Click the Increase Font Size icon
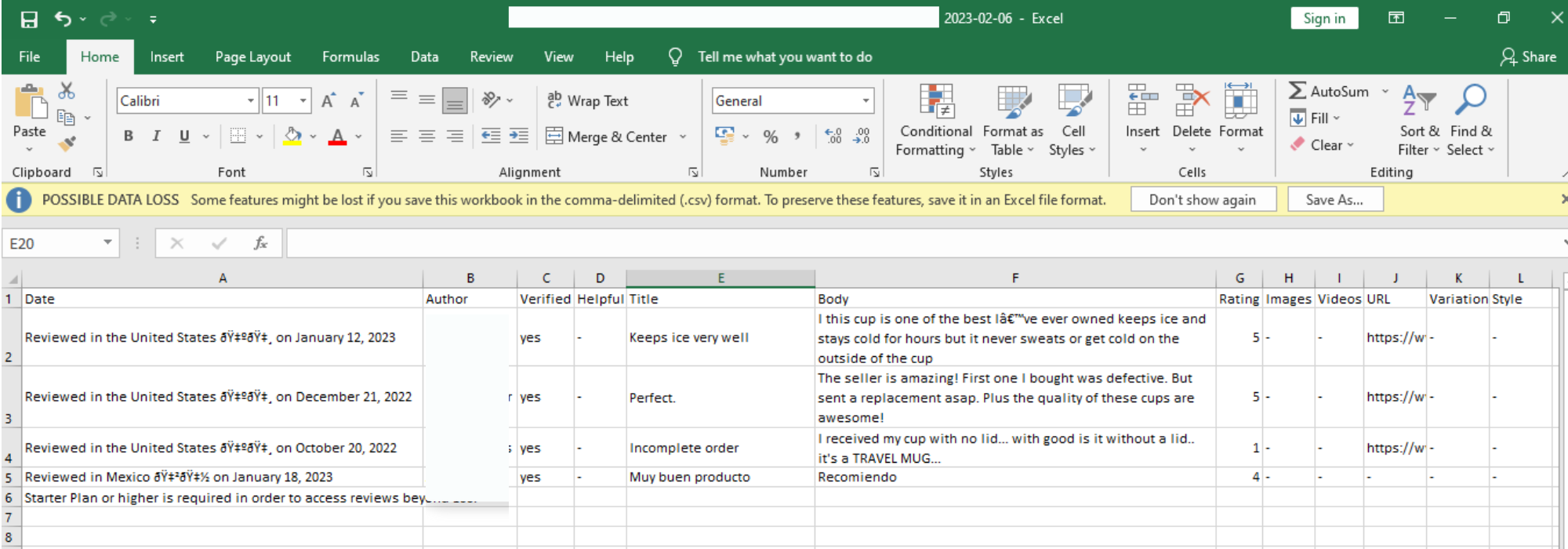This screenshot has width=1568, height=549. point(328,100)
